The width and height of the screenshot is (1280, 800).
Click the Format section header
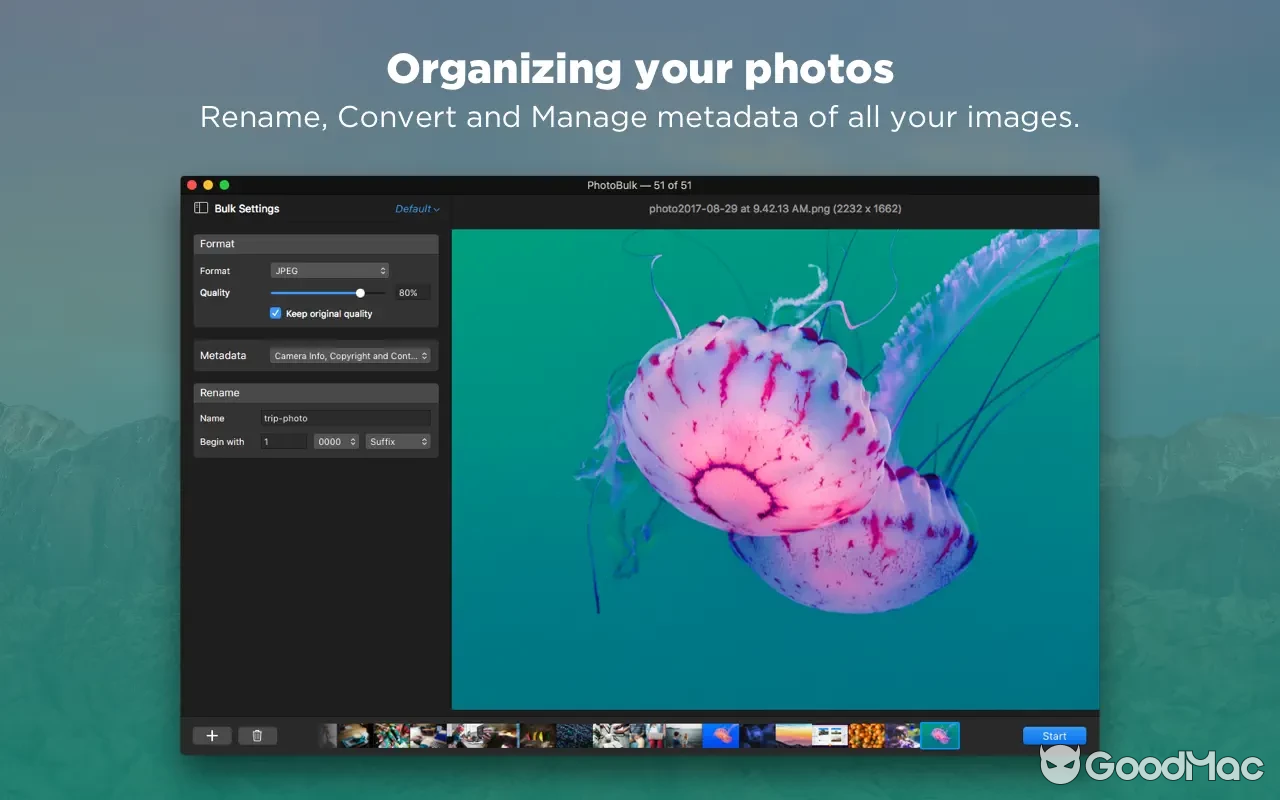(217, 243)
